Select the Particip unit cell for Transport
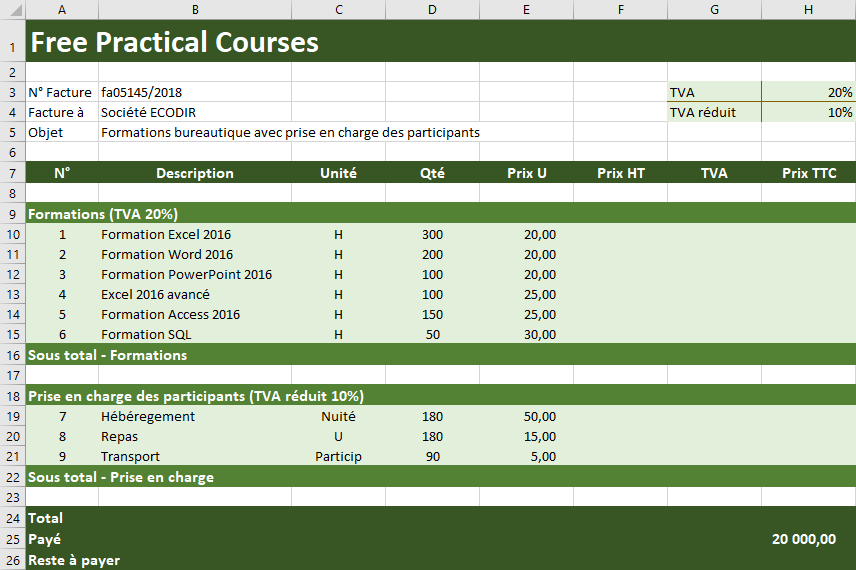 (x=338, y=456)
